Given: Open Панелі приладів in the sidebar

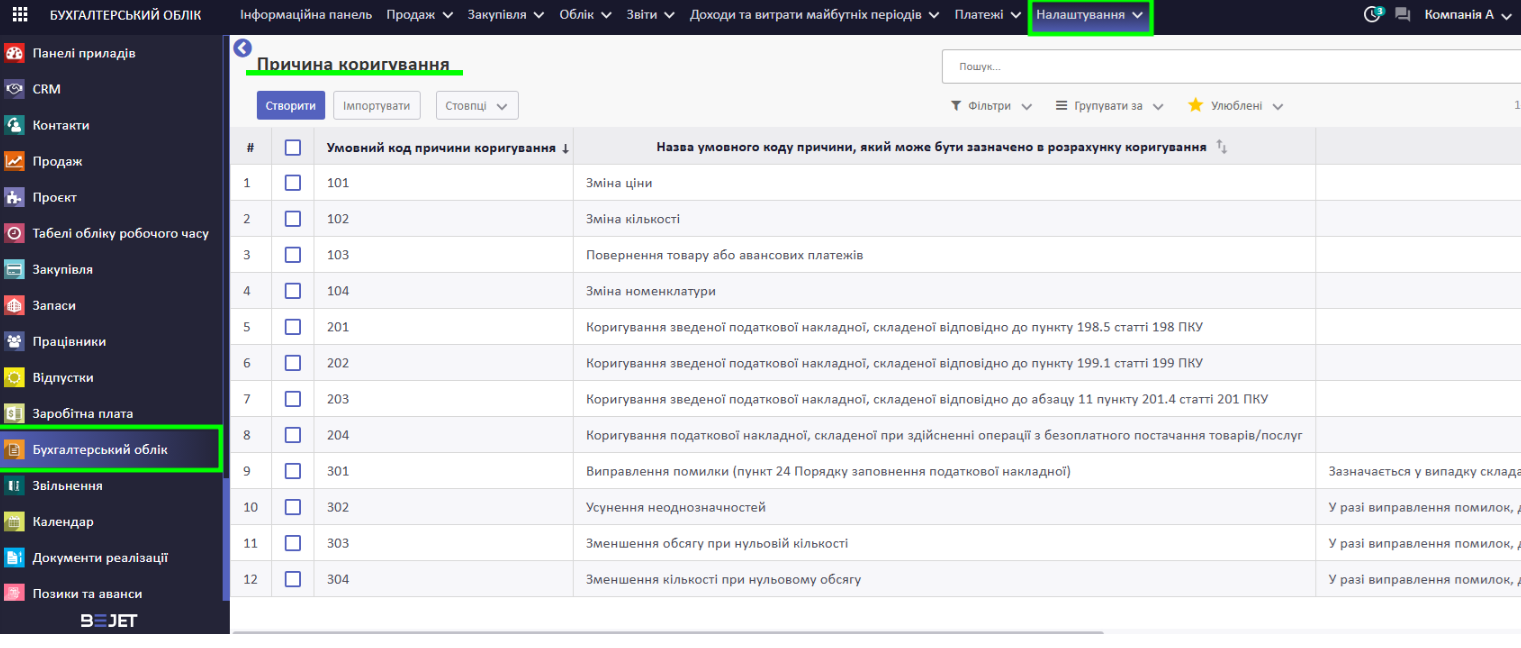Looking at the screenshot, I should pyautogui.click(x=84, y=53).
